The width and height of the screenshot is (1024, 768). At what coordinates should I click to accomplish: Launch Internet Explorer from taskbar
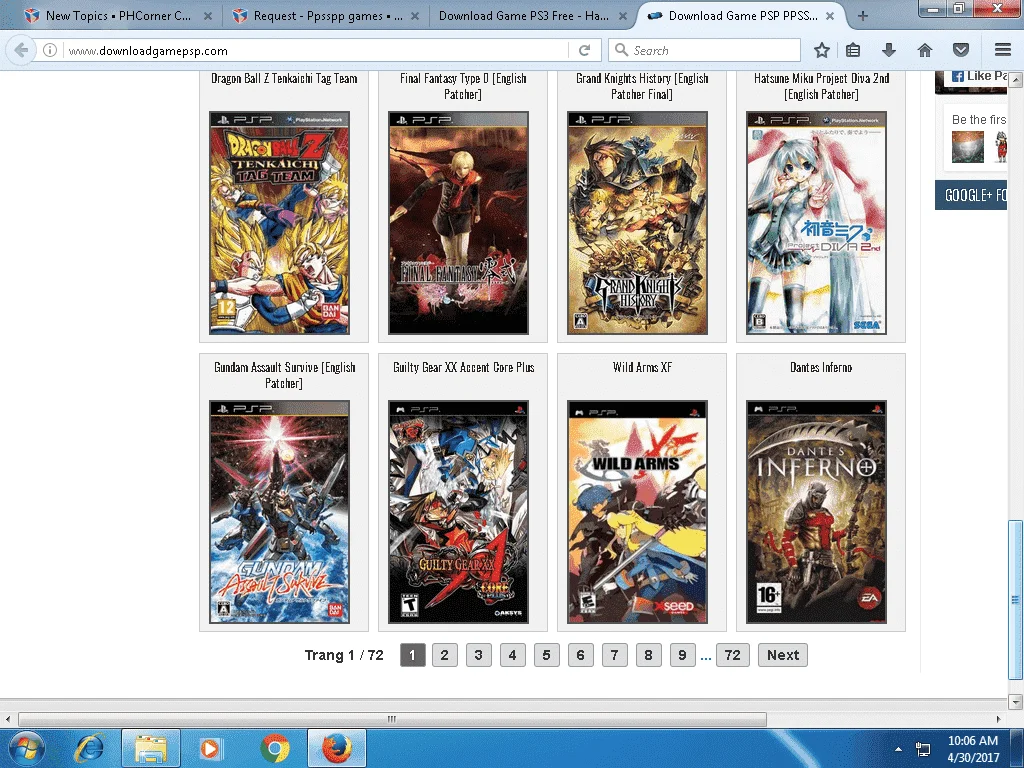pyautogui.click(x=89, y=748)
